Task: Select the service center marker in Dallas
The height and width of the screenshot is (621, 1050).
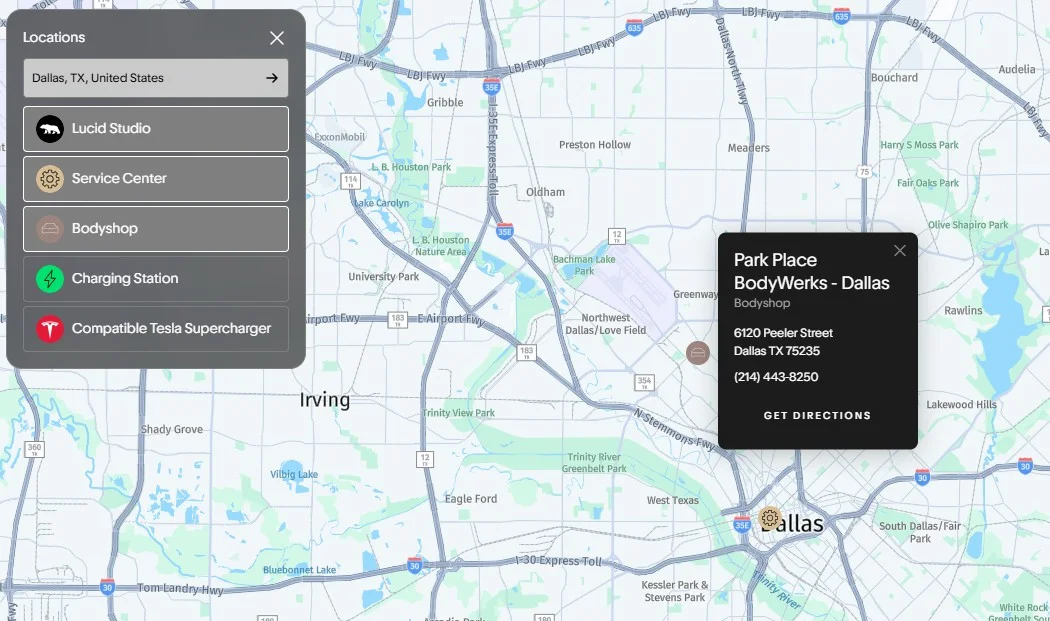Action: [x=770, y=518]
